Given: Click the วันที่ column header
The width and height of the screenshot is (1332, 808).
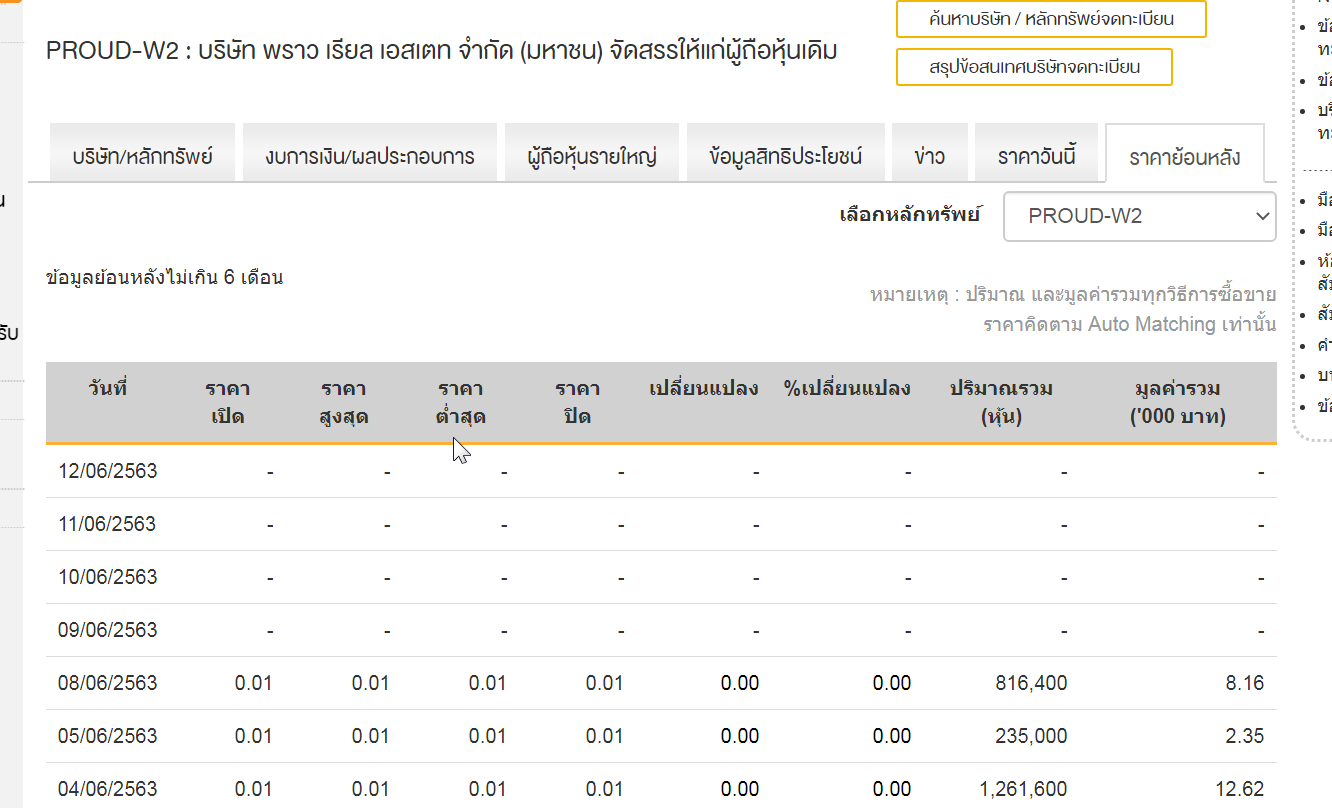Looking at the screenshot, I should 107,389.
